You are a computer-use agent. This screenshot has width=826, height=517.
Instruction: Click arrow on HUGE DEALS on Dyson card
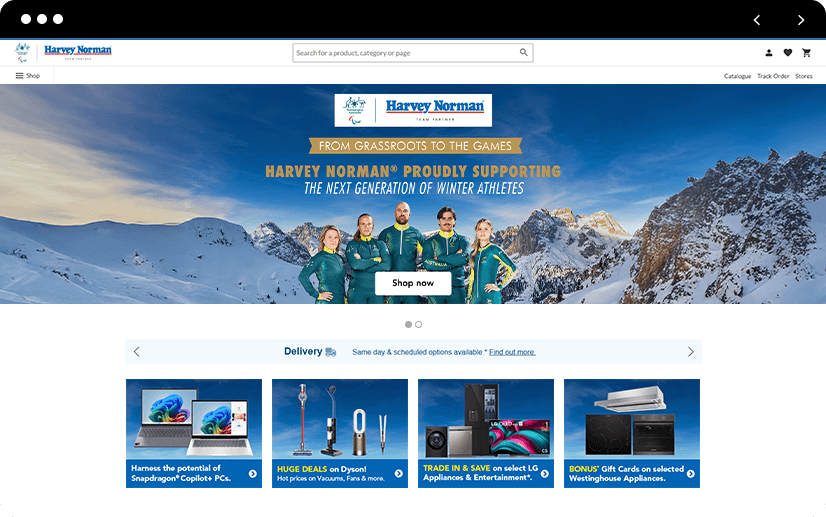pyautogui.click(x=399, y=474)
